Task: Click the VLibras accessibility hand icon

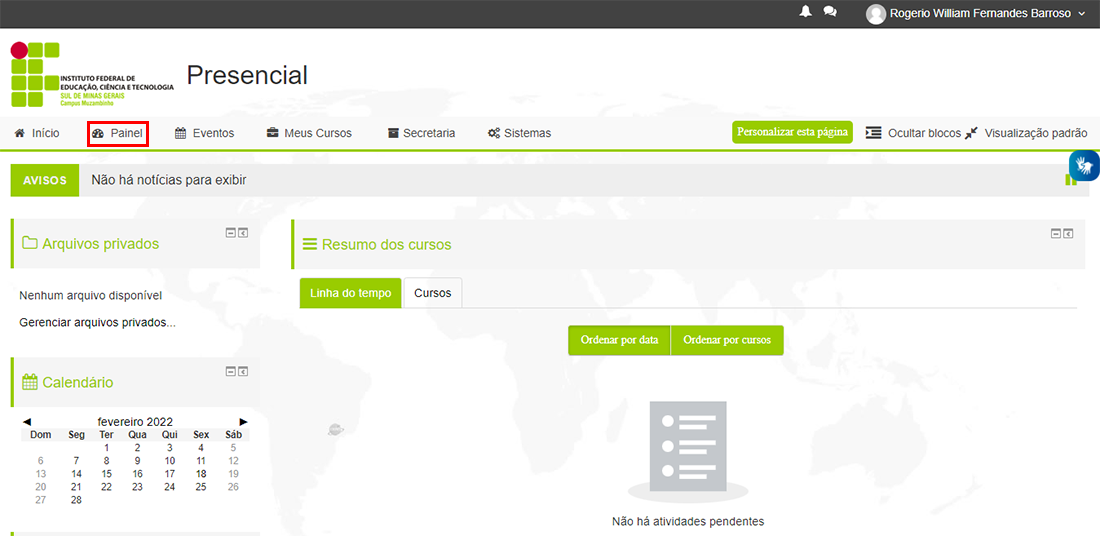Action: (x=1085, y=166)
